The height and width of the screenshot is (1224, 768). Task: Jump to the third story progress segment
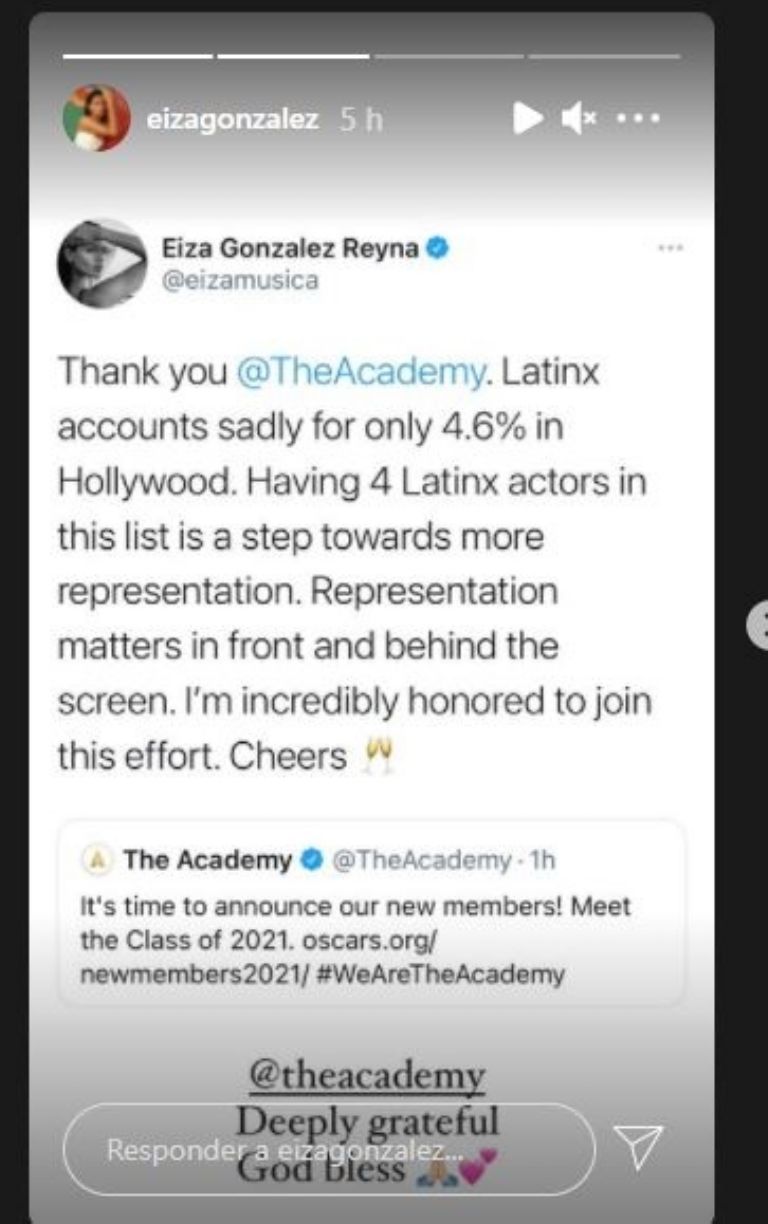(449, 56)
